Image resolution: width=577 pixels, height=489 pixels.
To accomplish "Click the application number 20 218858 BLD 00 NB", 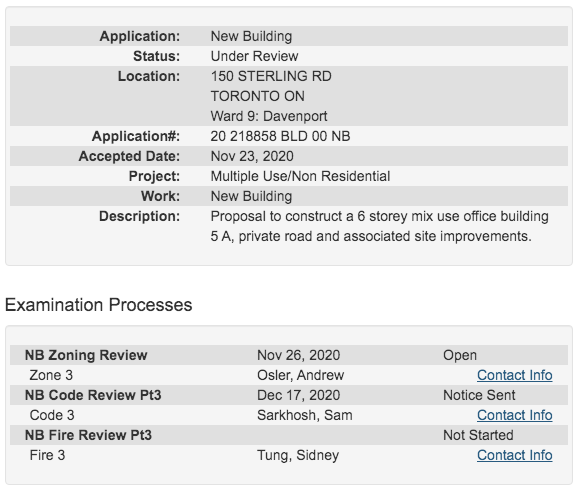I will [280, 137].
